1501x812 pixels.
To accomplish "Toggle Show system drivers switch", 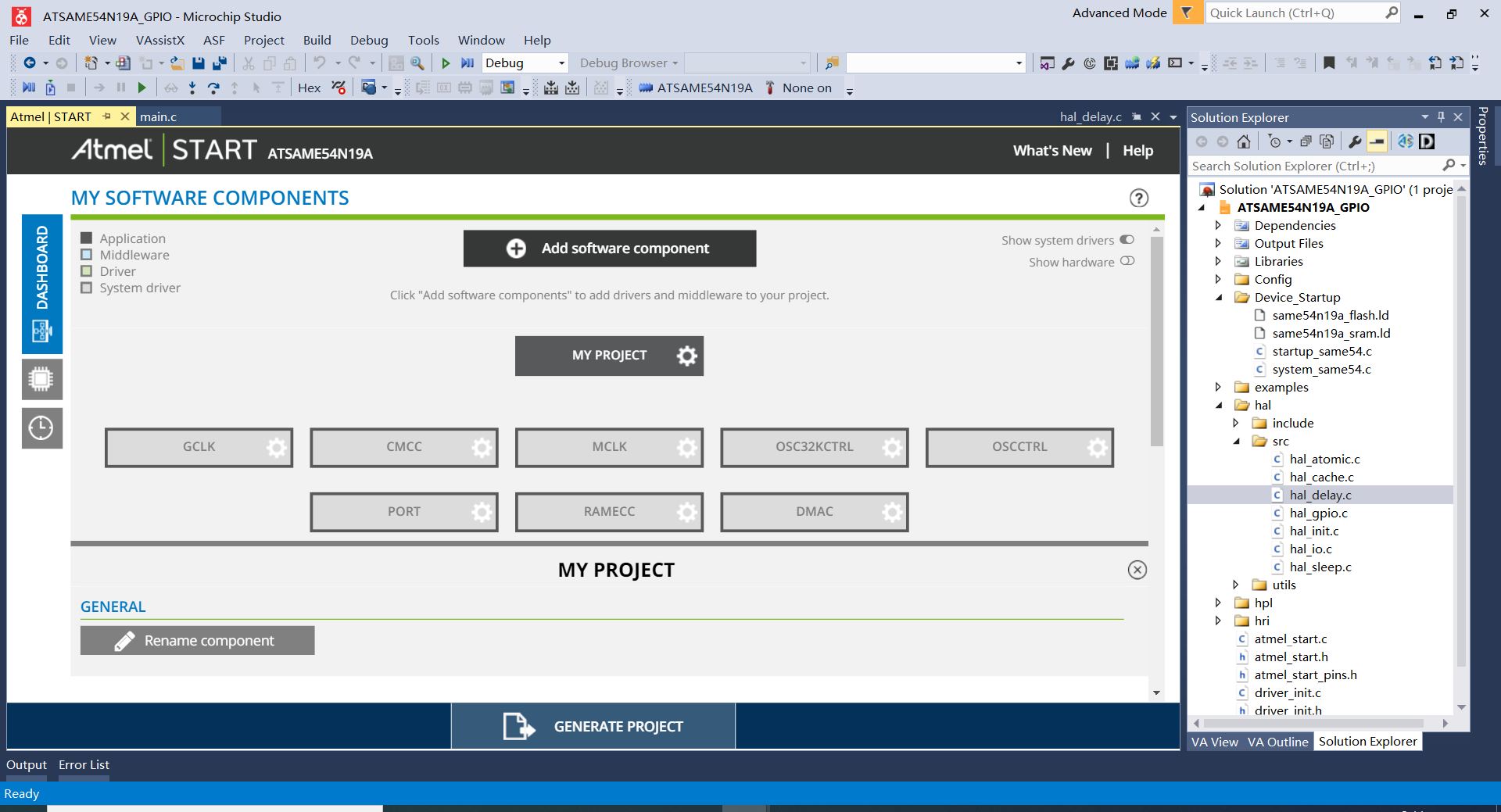I will pos(1127,240).
